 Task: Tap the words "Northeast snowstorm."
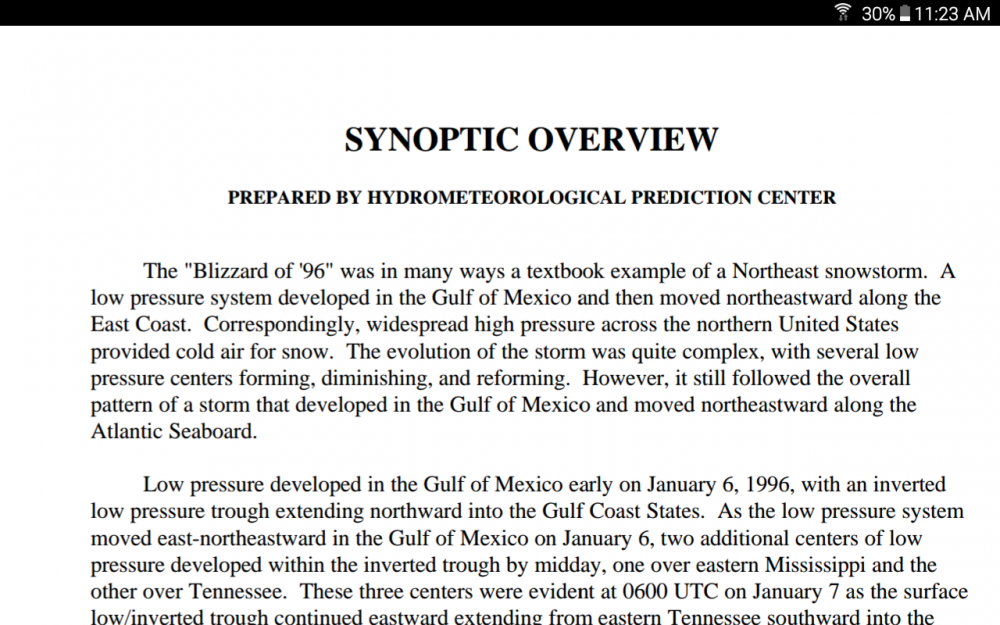(830, 271)
